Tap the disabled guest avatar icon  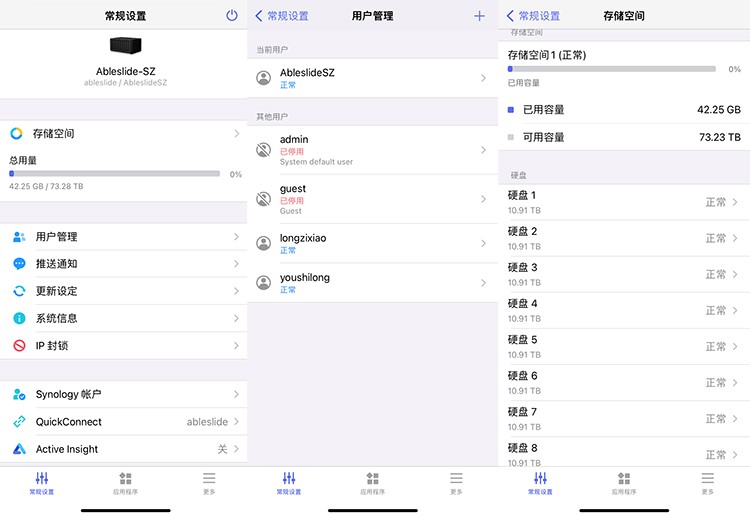[x=264, y=199]
